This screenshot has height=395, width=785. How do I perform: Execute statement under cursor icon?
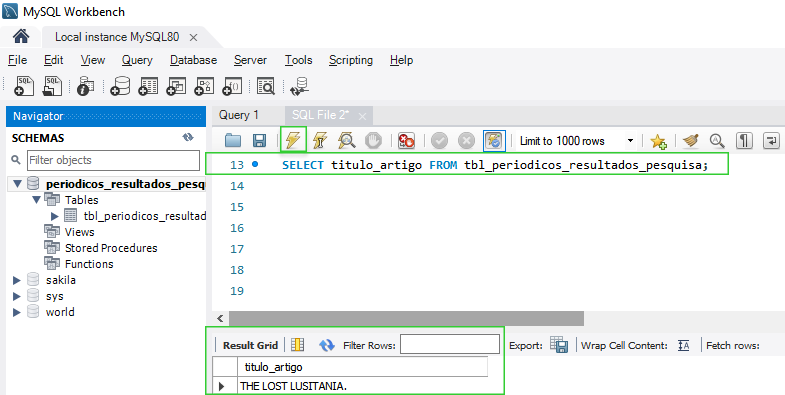click(x=318, y=141)
